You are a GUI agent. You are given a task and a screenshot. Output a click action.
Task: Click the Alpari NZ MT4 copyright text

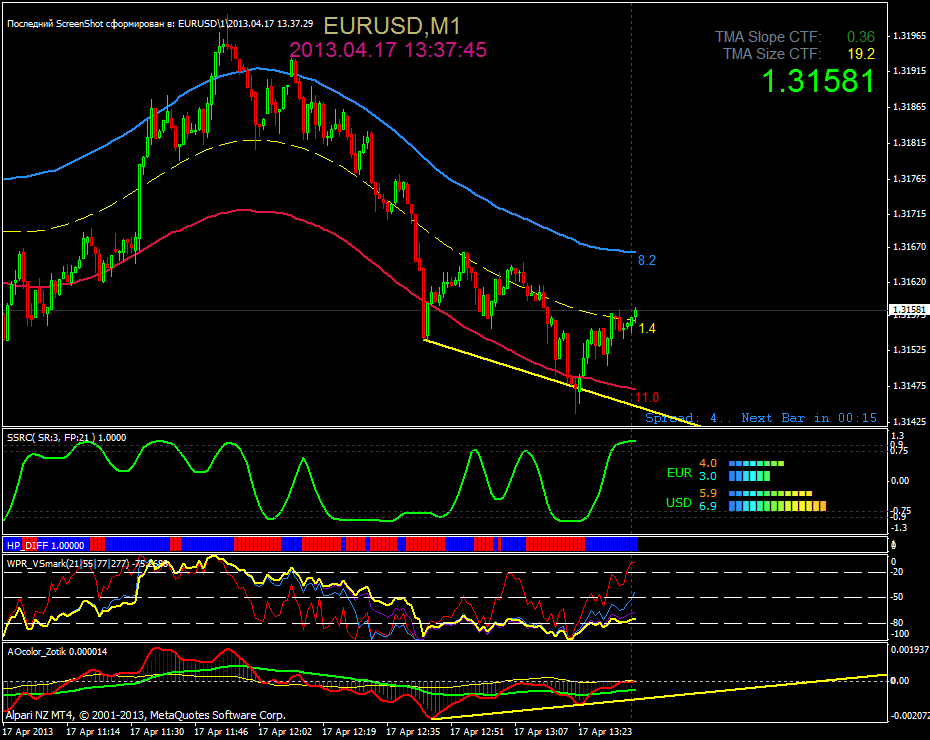[146, 716]
